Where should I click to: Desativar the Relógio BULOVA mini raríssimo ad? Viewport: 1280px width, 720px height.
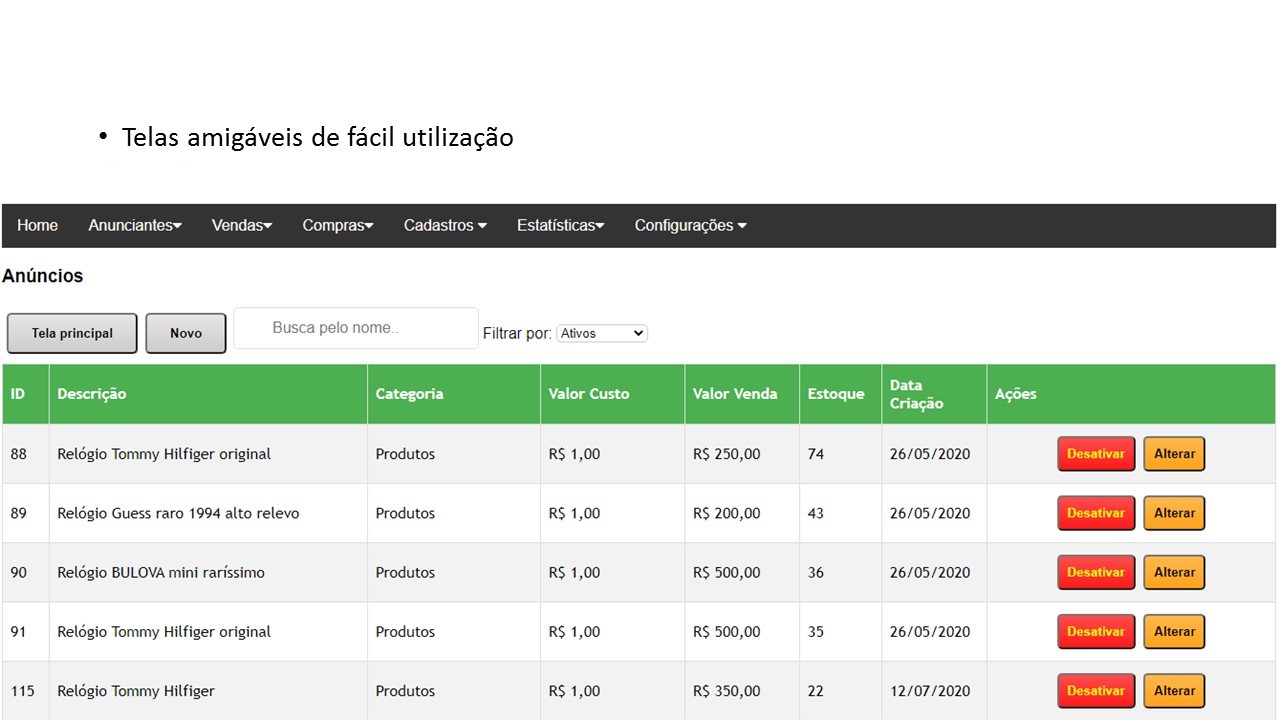(1095, 572)
